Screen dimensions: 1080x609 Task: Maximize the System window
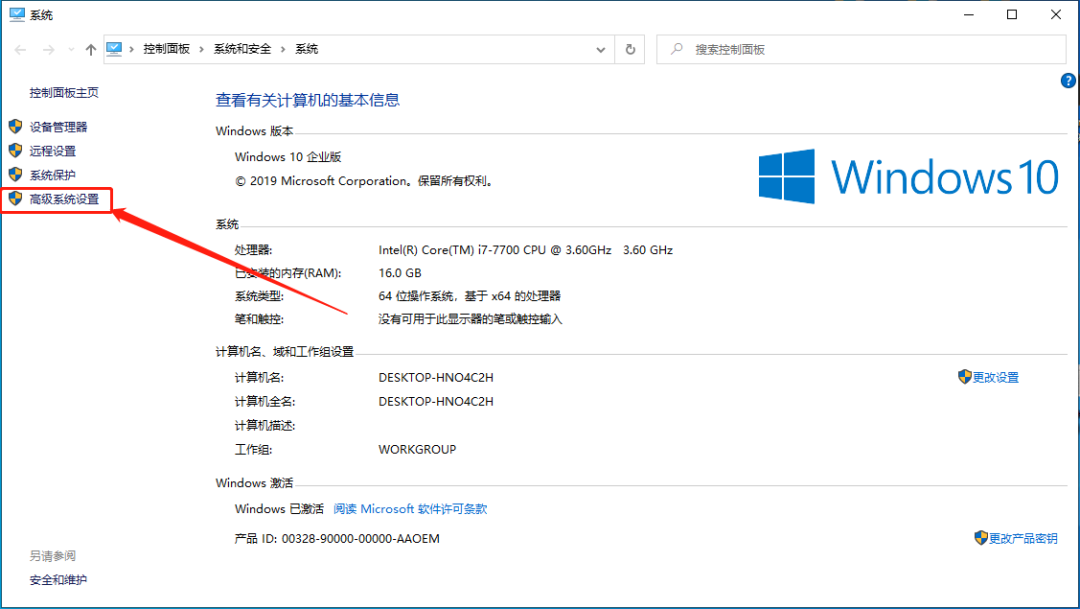click(x=1012, y=14)
